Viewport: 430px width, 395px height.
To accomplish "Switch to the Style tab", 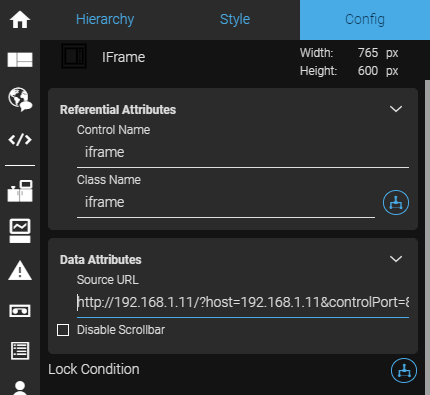I will (235, 19).
